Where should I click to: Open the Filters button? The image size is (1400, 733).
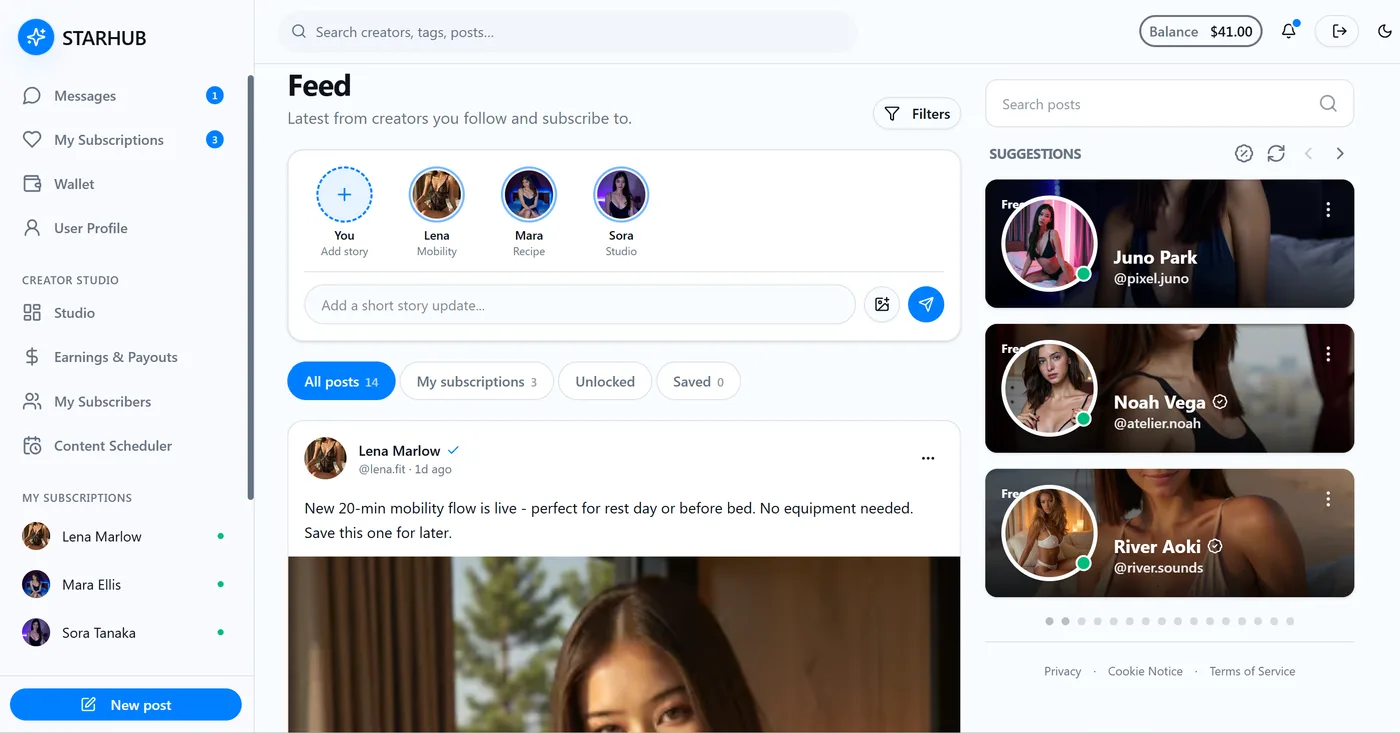pyautogui.click(x=917, y=114)
